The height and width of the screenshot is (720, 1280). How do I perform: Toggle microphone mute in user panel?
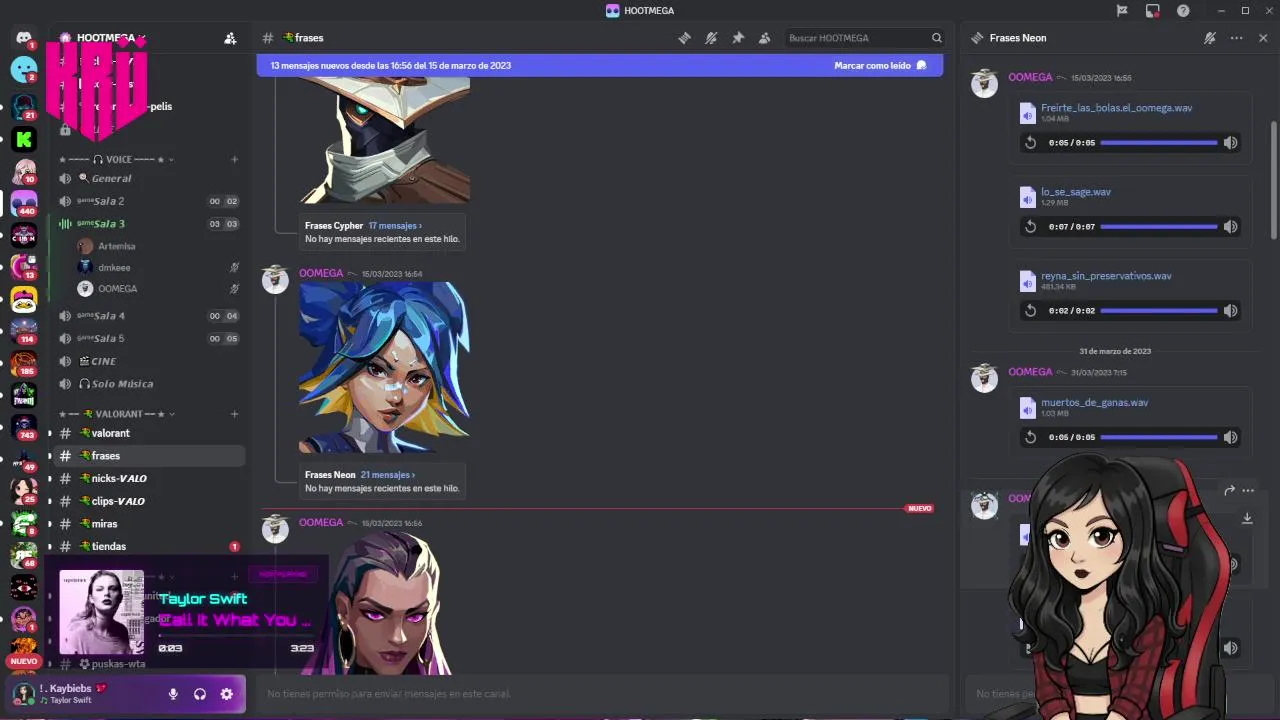coord(173,694)
